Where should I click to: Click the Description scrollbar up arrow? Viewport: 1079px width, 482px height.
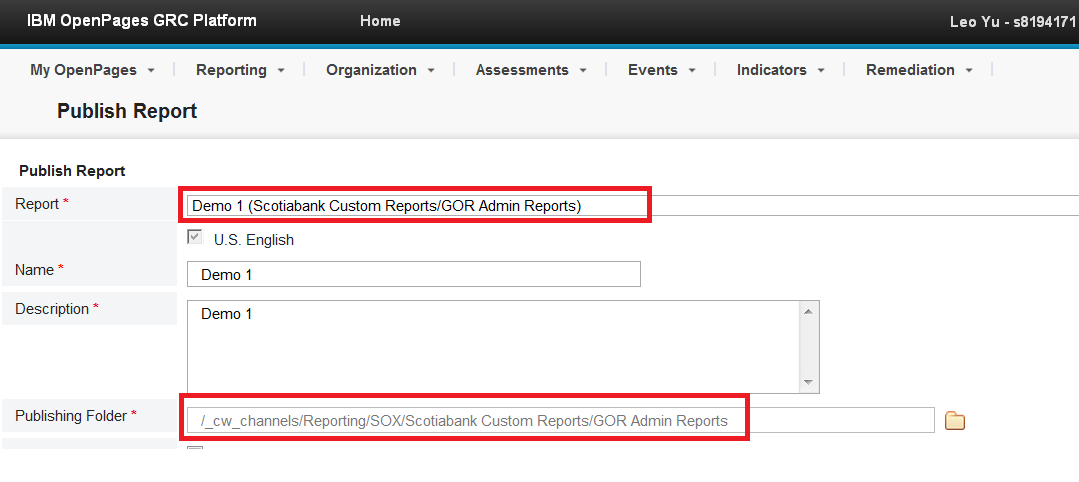pos(809,311)
